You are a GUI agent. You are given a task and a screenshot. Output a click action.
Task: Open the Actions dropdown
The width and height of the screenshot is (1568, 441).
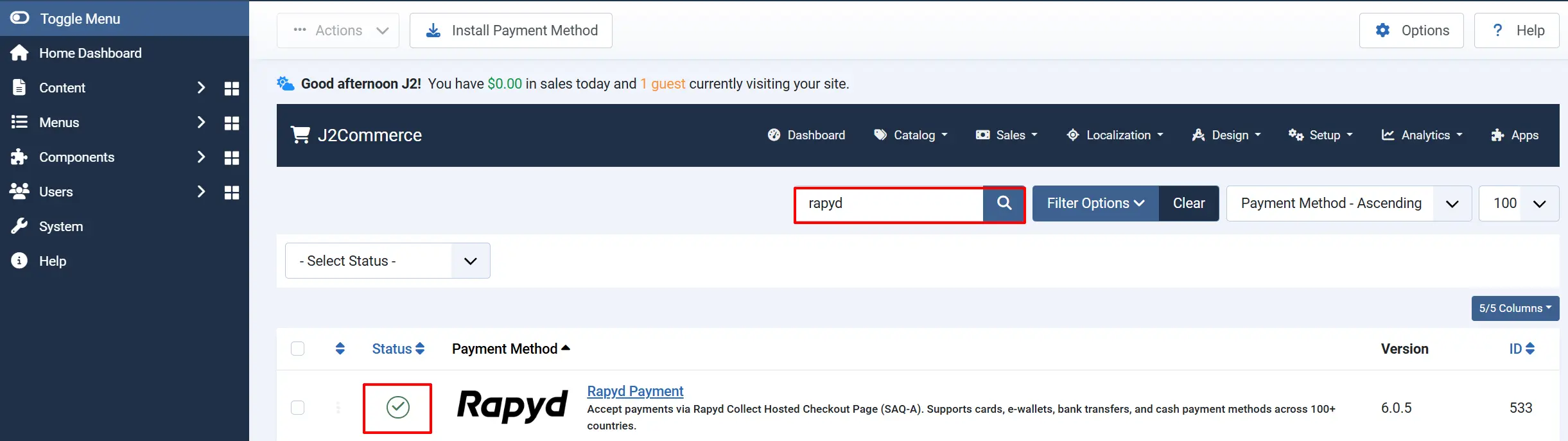click(338, 30)
